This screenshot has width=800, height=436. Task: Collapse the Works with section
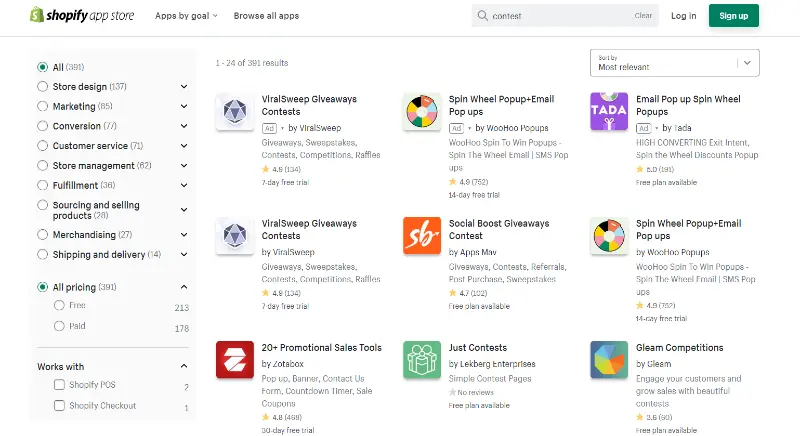[184, 366]
